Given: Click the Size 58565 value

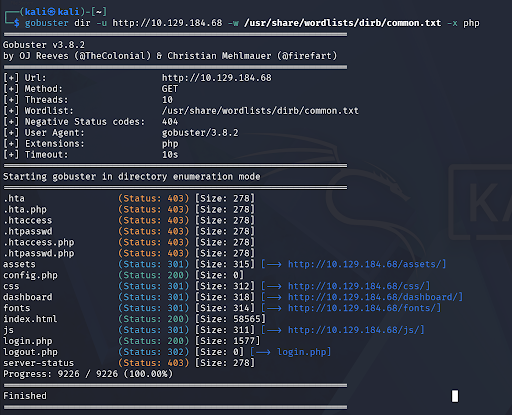Looking at the screenshot, I should [247, 319].
